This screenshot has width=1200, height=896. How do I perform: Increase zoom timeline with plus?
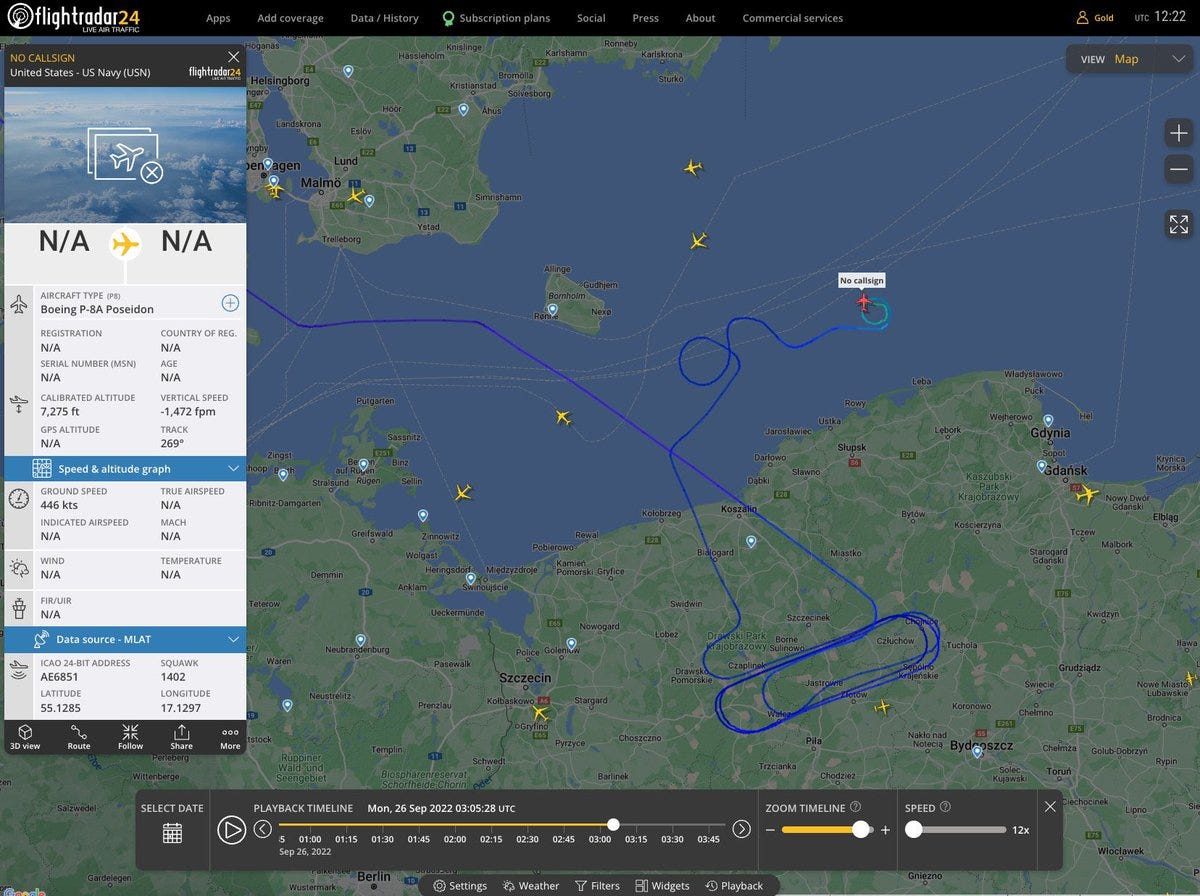[885, 830]
